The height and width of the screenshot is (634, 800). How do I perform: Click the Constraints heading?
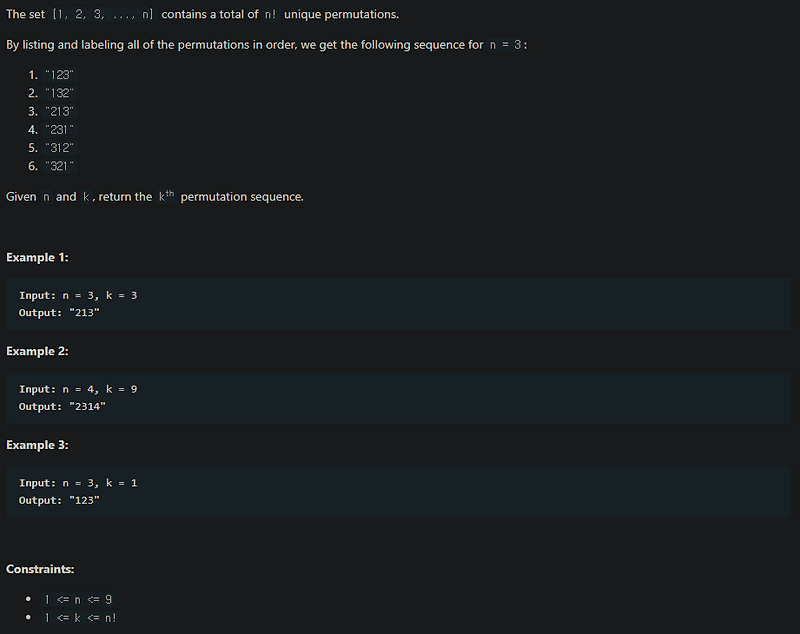pyautogui.click(x=40, y=569)
